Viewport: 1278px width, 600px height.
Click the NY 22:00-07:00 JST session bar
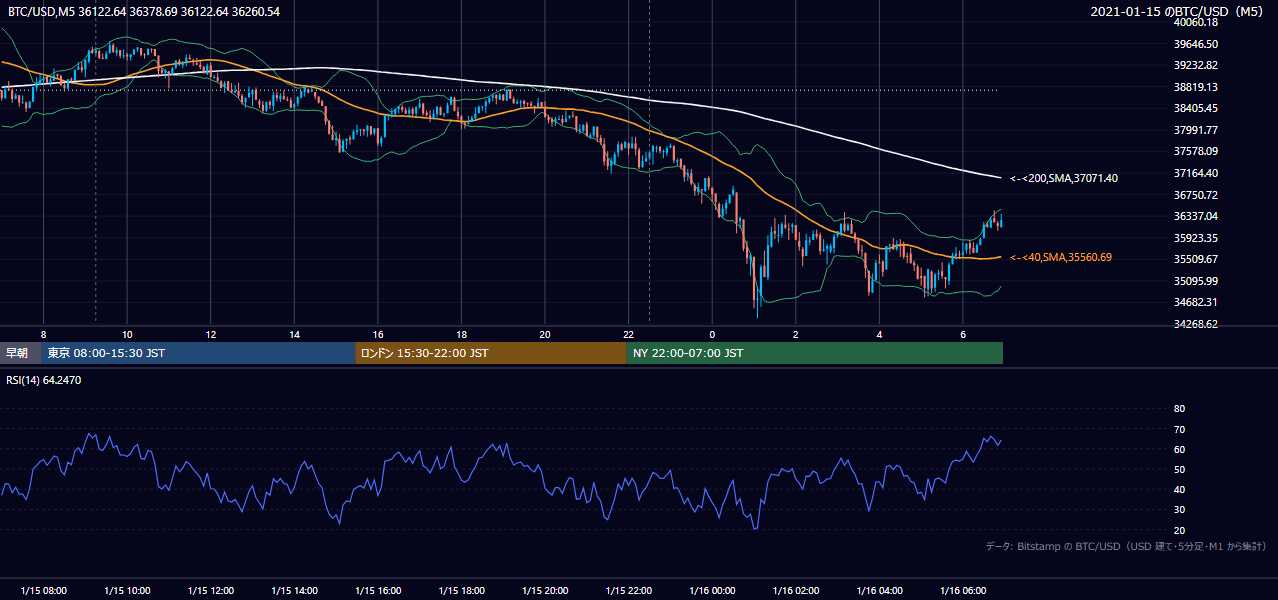[x=815, y=353]
